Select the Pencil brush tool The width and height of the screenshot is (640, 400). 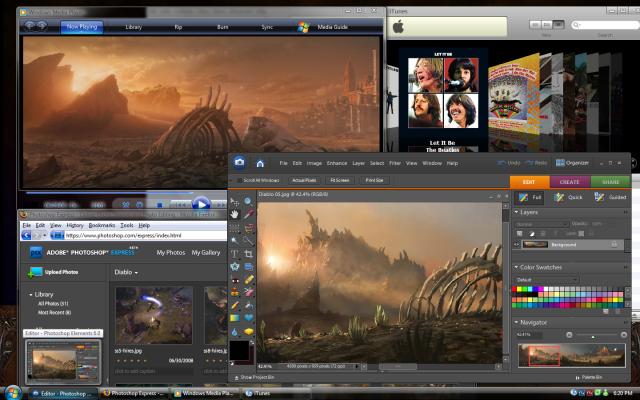coord(235,305)
